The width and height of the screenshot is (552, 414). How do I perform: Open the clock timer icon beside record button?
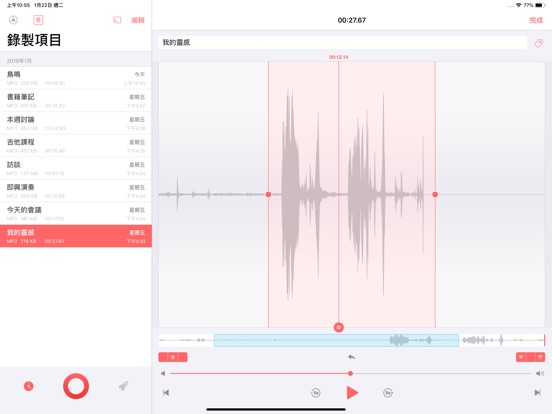coord(29,386)
